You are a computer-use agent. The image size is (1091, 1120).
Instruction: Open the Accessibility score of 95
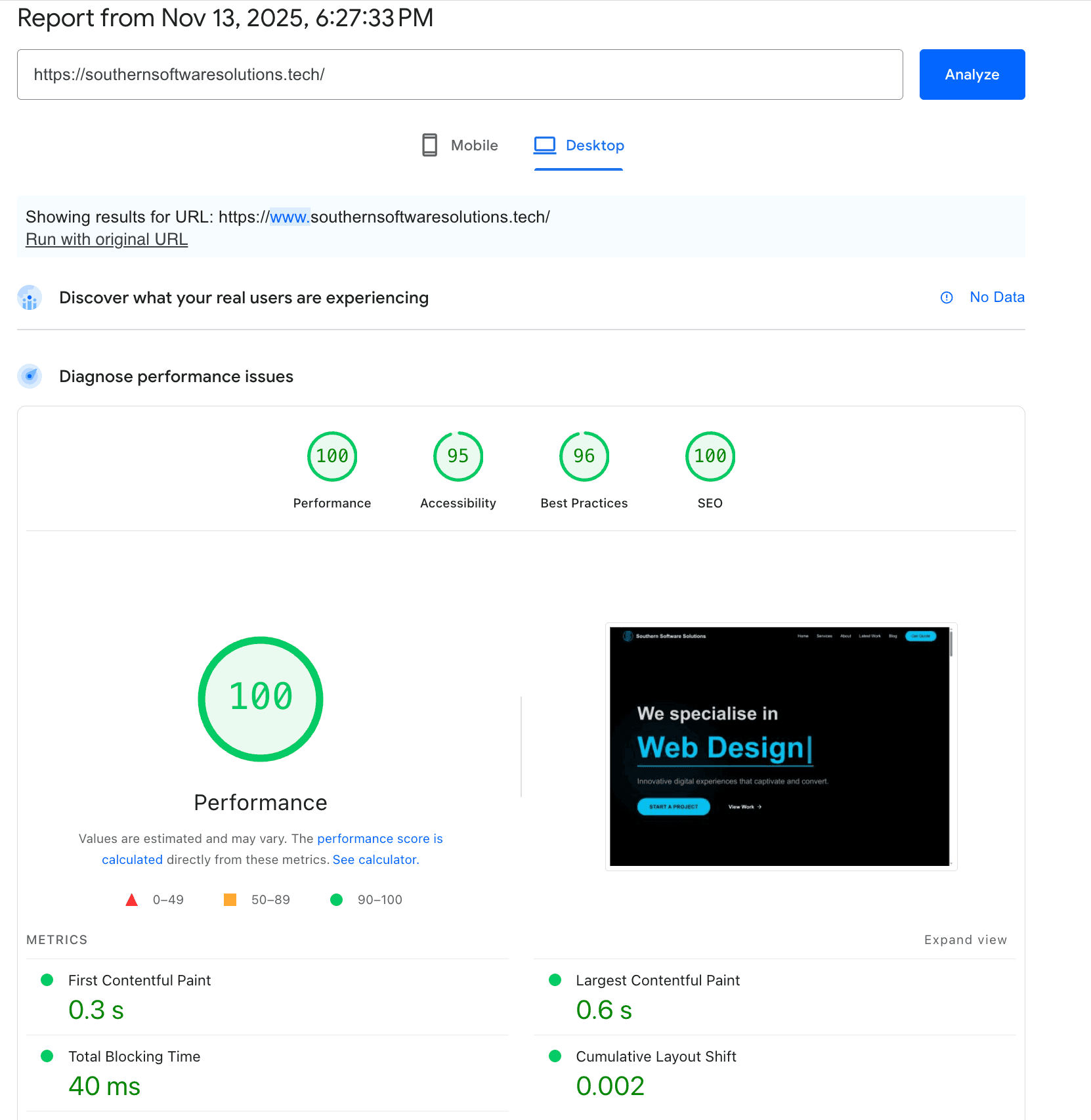tap(458, 456)
